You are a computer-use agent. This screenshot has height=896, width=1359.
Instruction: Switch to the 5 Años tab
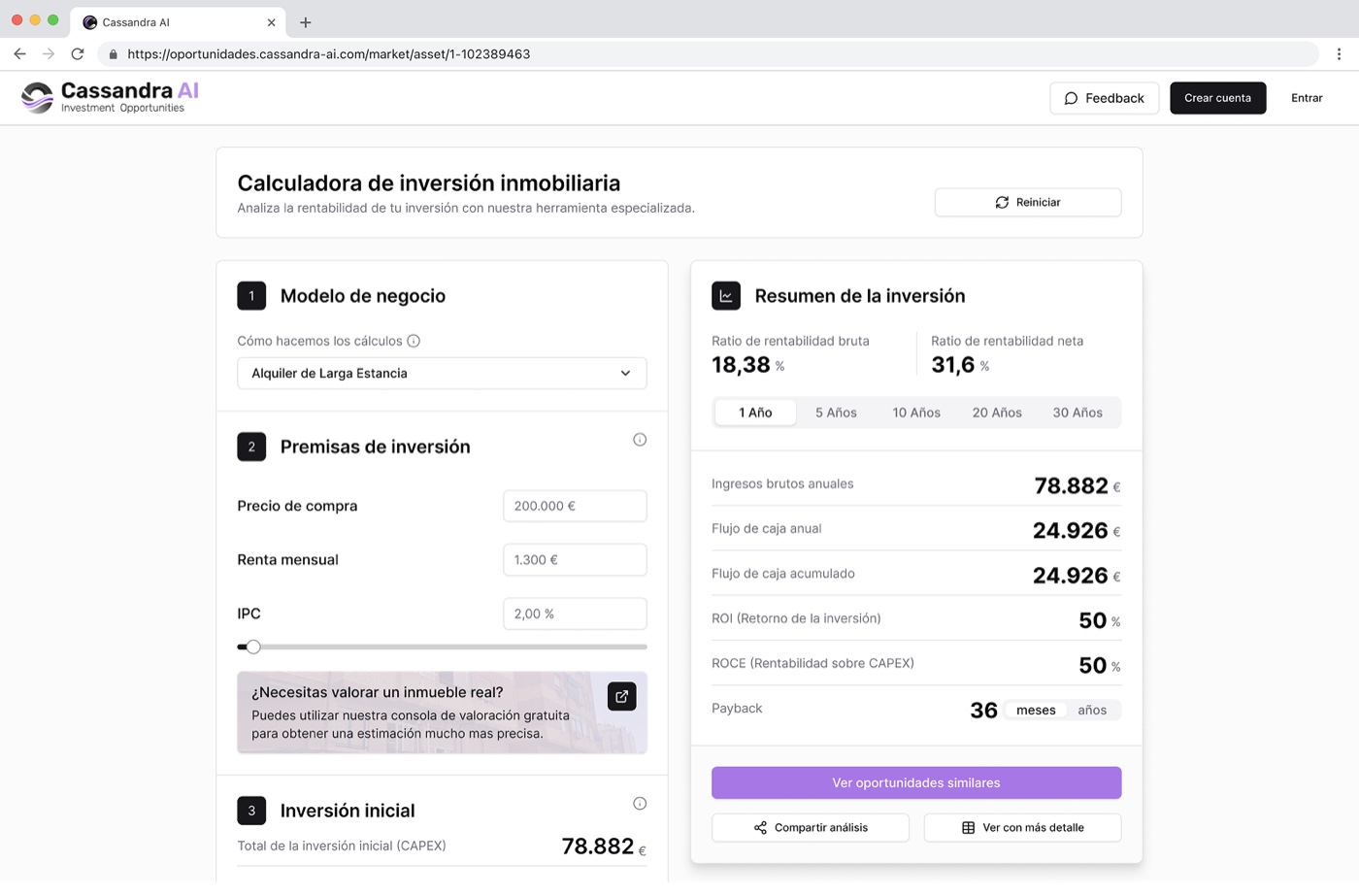pos(836,413)
